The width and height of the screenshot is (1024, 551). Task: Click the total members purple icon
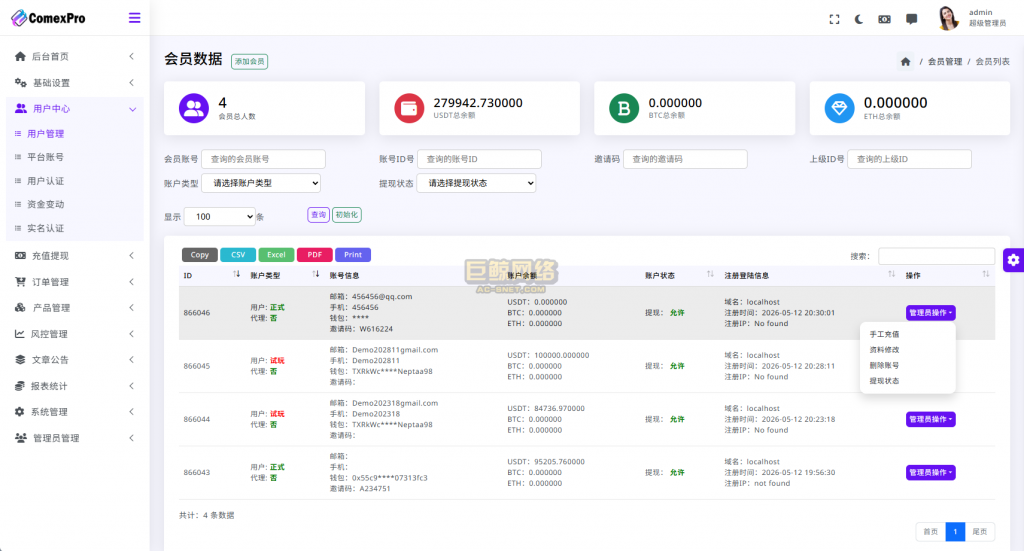click(x=194, y=108)
